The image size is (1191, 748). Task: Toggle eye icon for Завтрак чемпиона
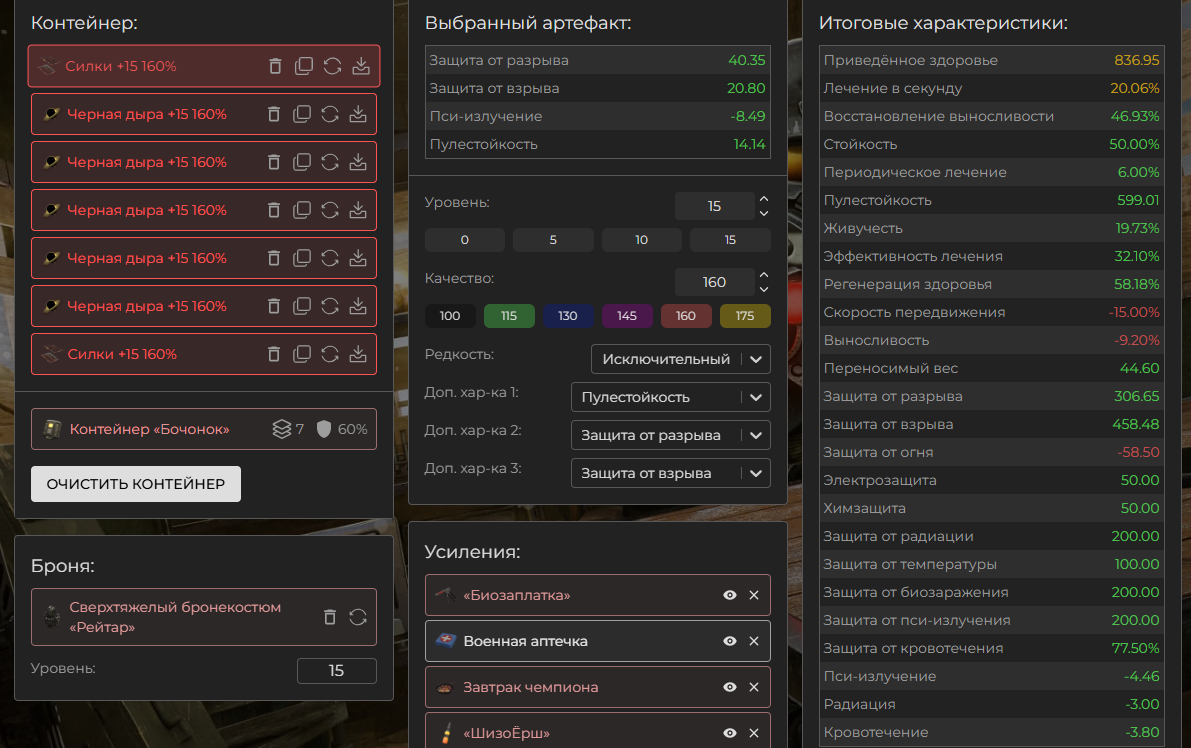click(x=730, y=687)
